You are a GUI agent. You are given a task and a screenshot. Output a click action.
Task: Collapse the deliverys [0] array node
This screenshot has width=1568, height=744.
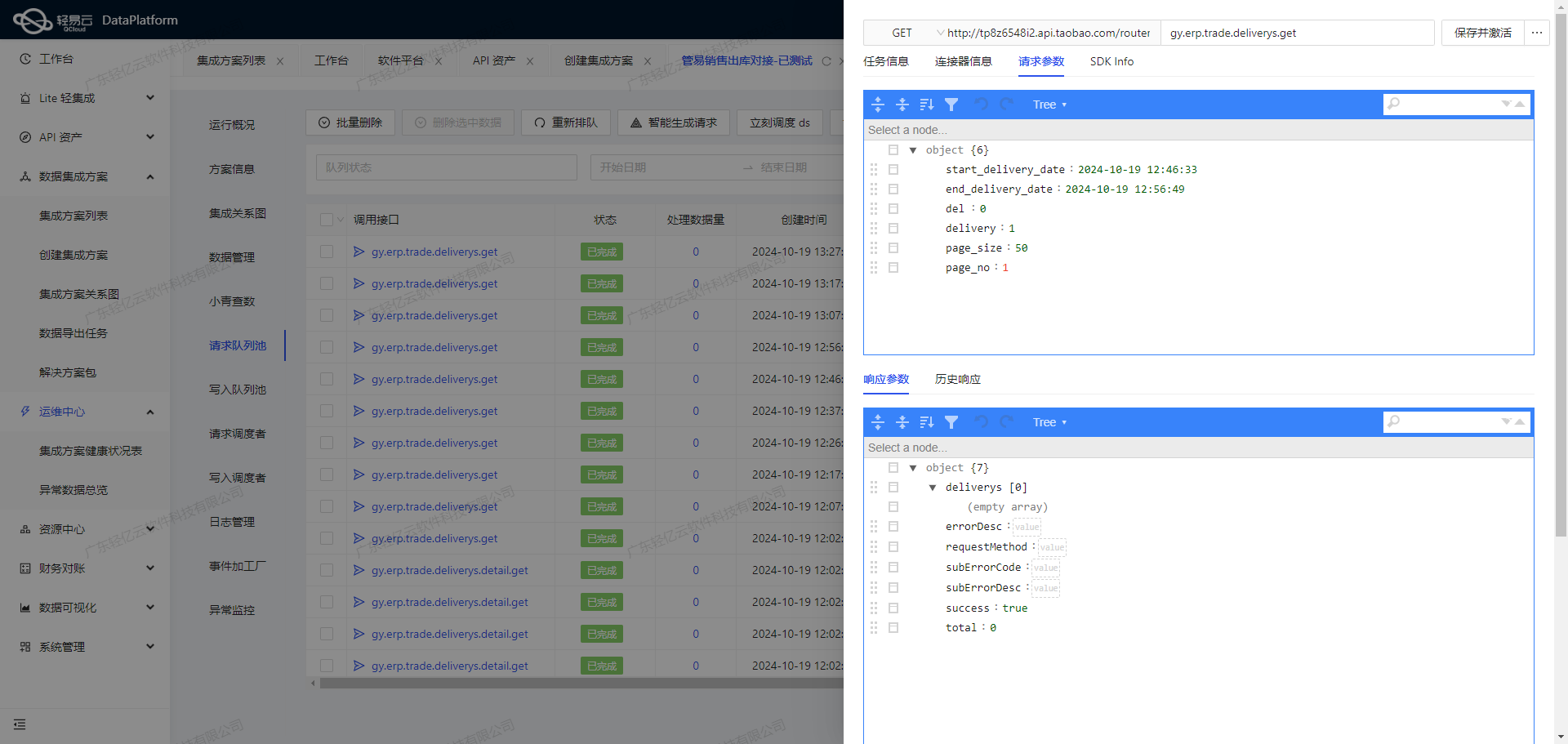click(933, 488)
